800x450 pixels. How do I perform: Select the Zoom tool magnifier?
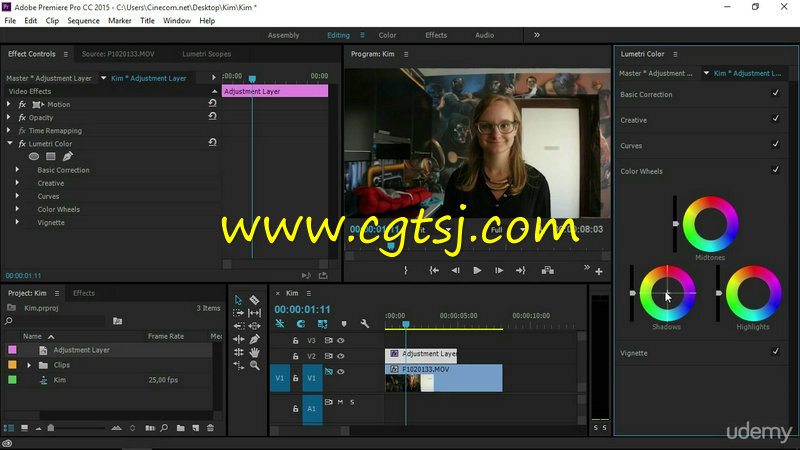click(255, 365)
